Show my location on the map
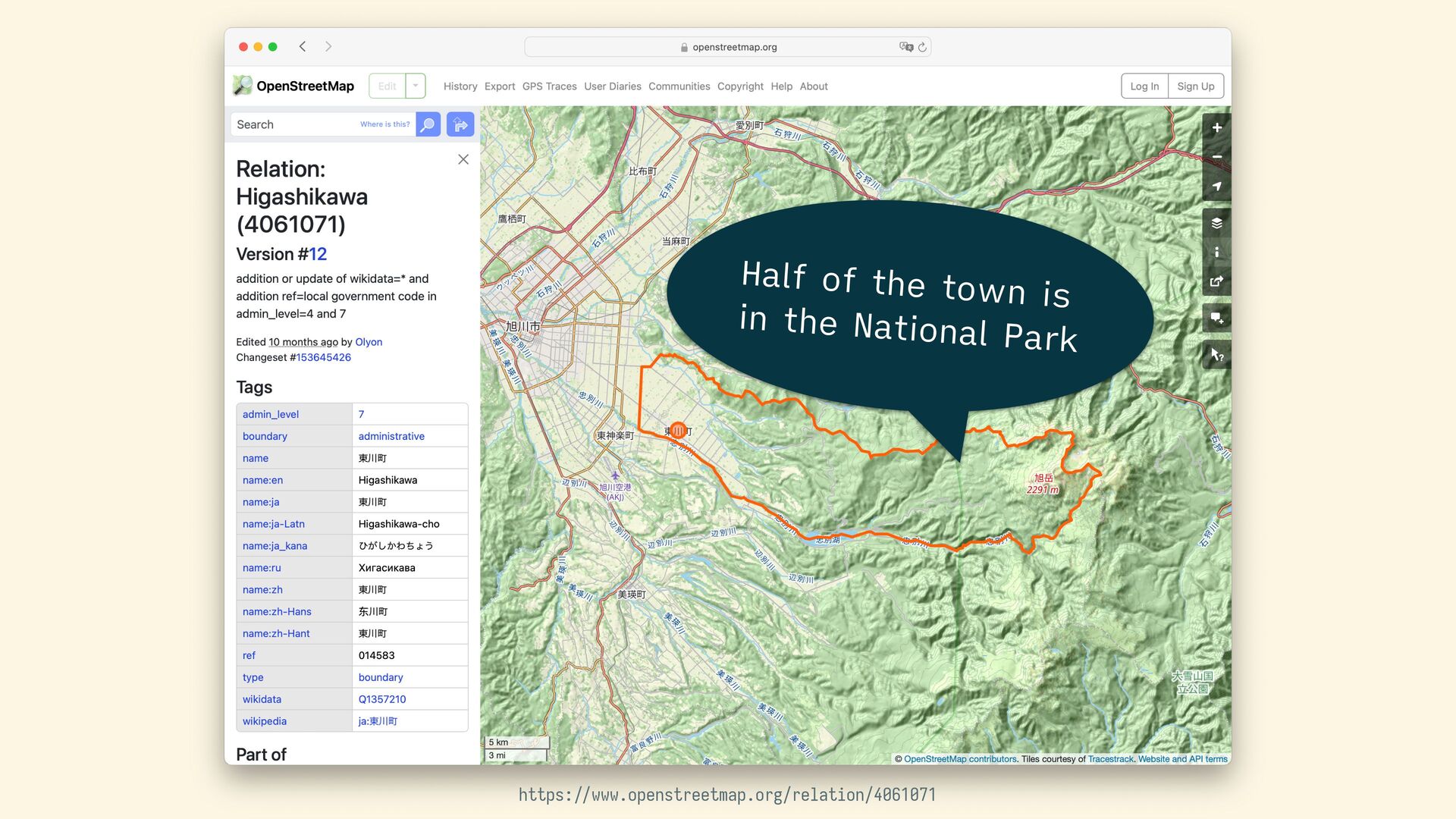 pos(1216,187)
